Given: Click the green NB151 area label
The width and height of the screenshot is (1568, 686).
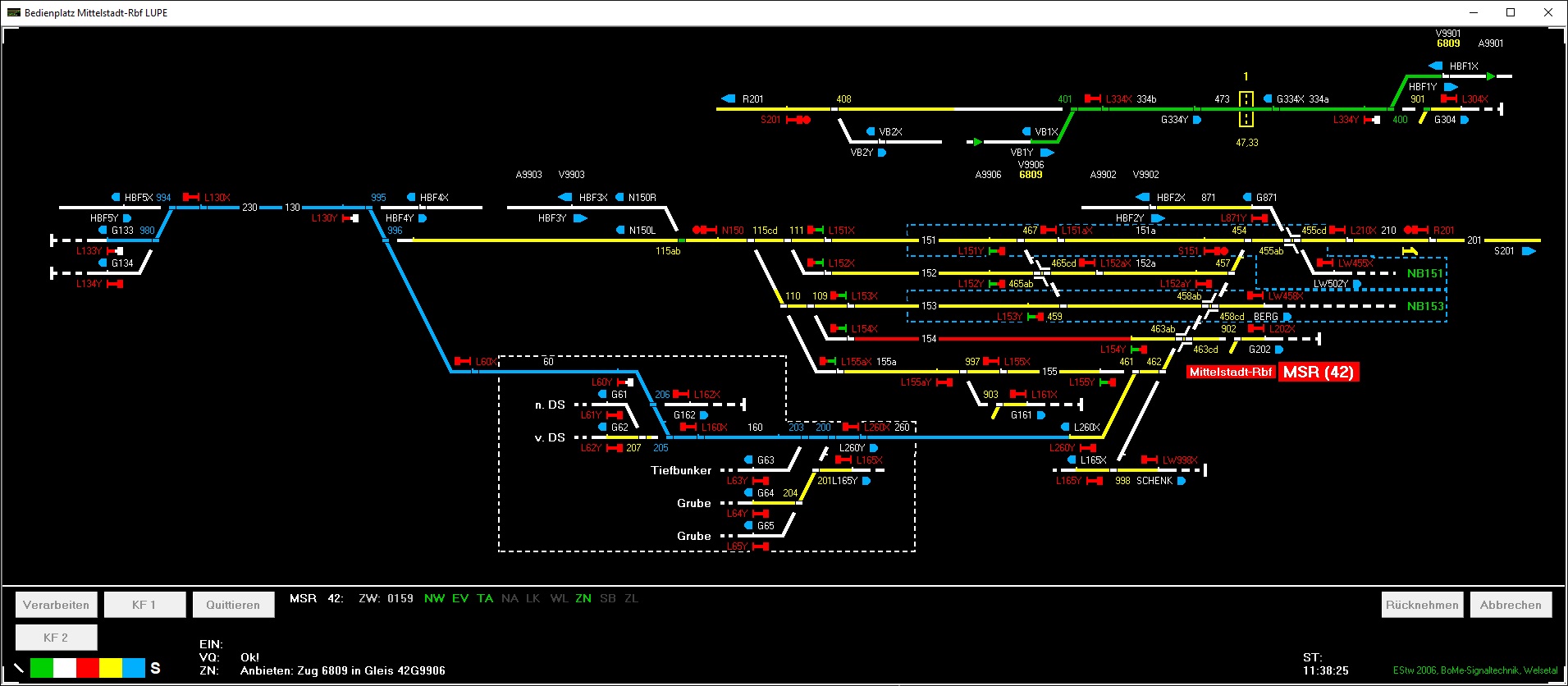Looking at the screenshot, I should point(1424,273).
